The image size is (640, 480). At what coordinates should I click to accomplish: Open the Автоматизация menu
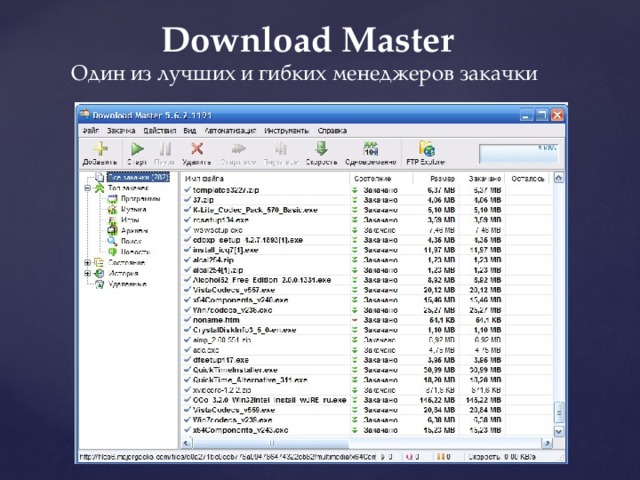(x=230, y=131)
